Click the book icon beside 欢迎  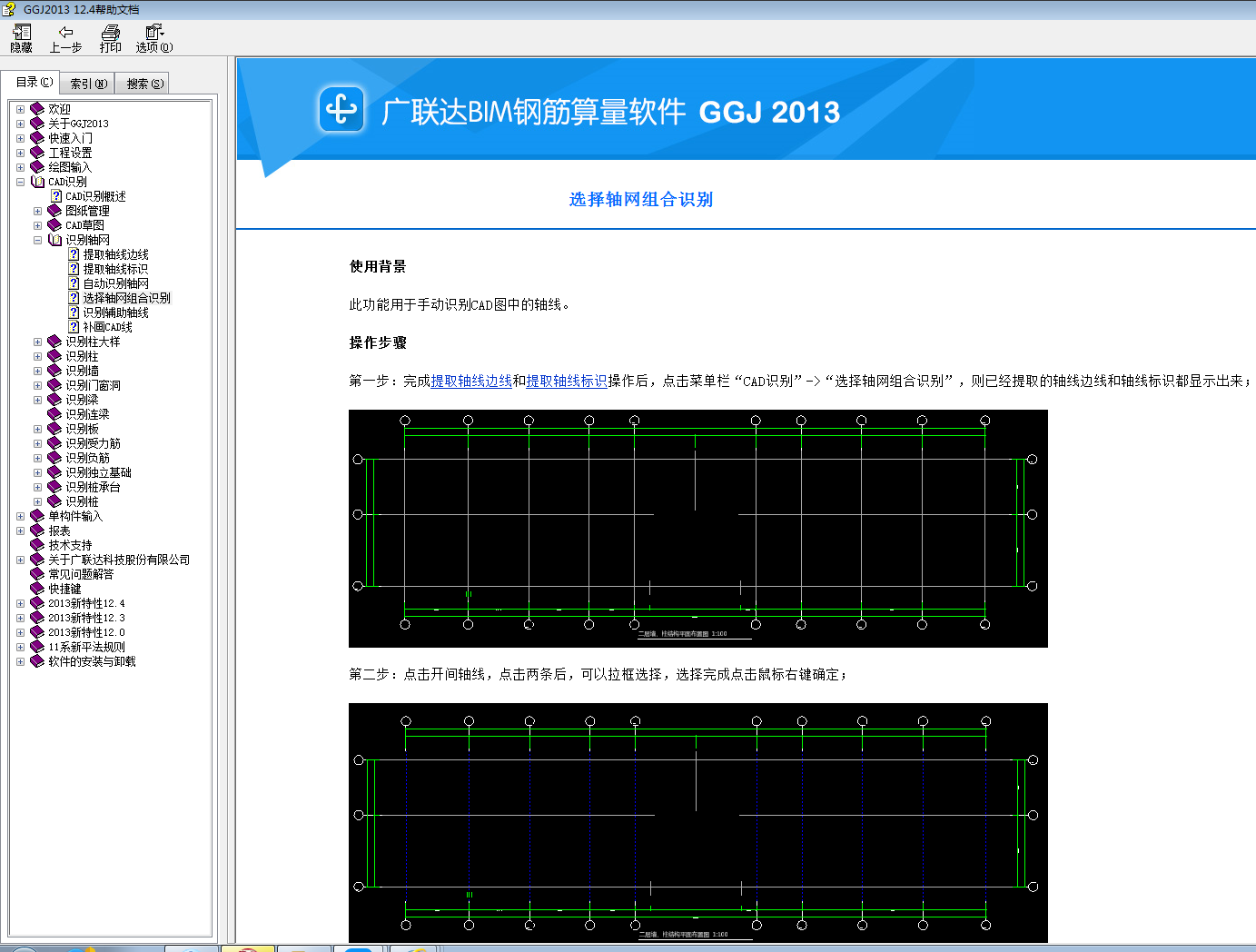click(x=37, y=109)
